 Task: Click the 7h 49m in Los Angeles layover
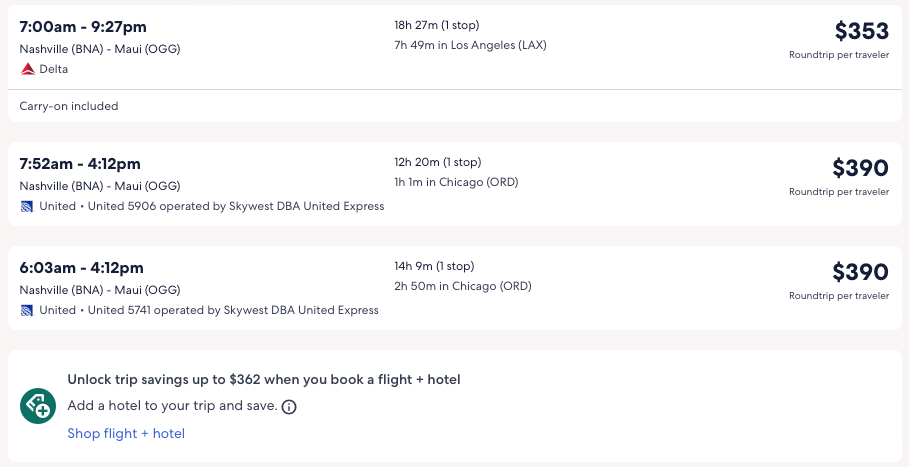point(470,45)
